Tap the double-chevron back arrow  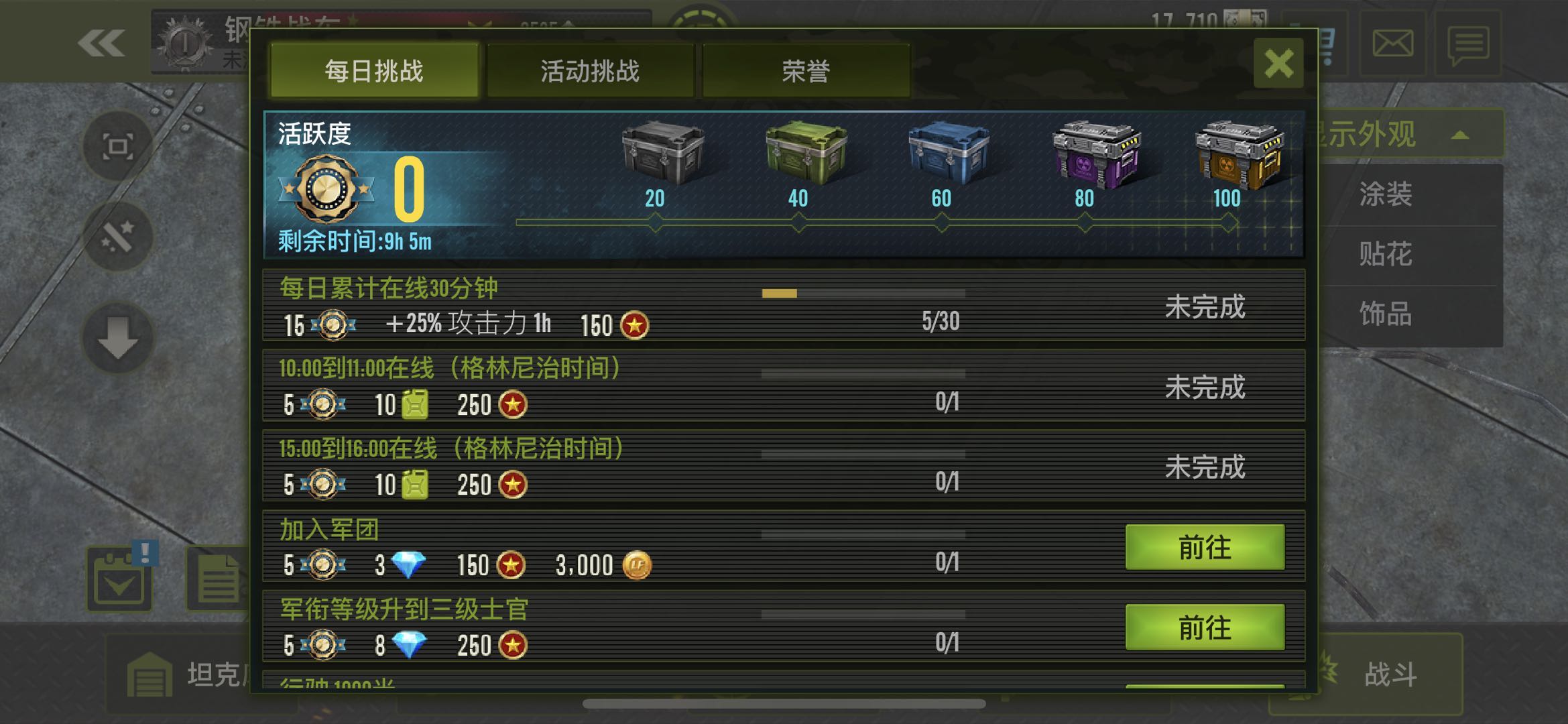(101, 44)
